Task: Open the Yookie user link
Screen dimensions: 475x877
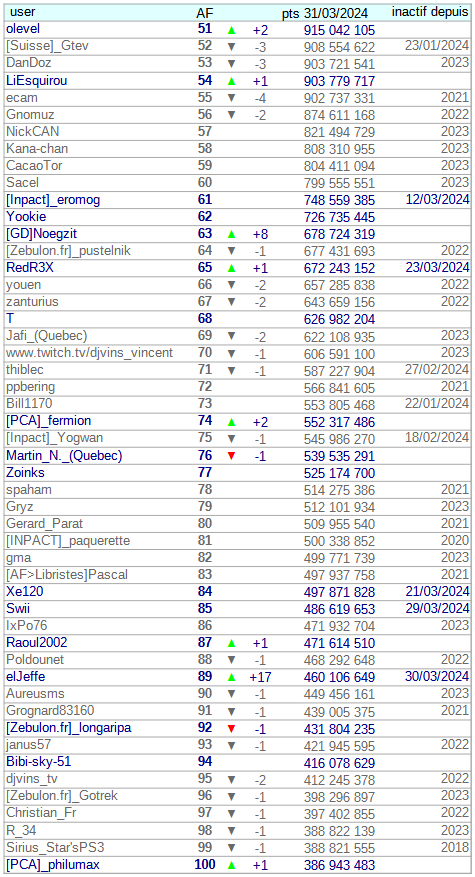Action: [26, 217]
